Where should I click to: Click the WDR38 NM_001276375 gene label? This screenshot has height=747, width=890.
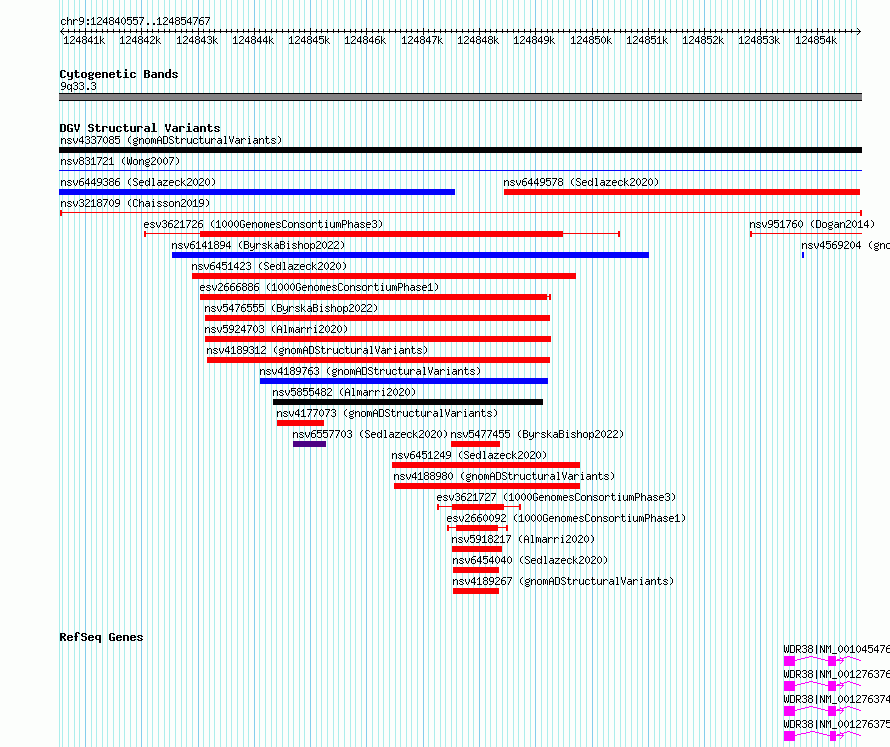pyautogui.click(x=836, y=724)
